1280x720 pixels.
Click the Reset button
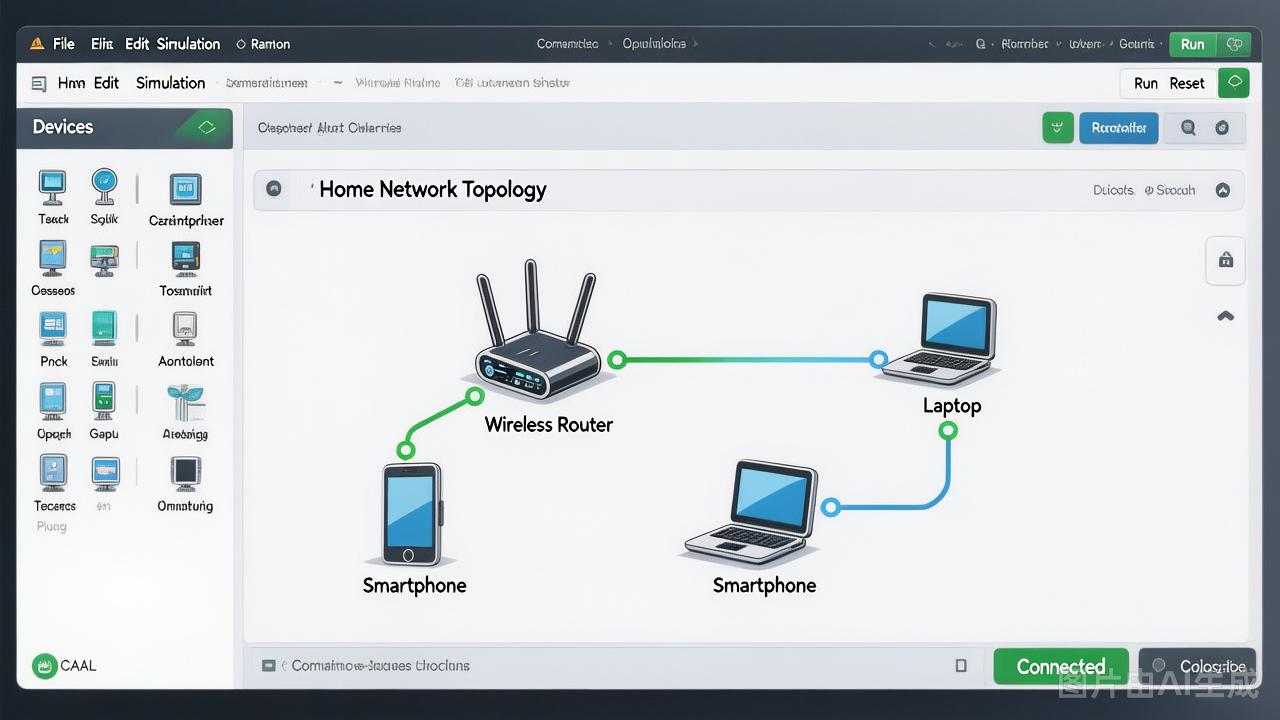tap(1187, 83)
